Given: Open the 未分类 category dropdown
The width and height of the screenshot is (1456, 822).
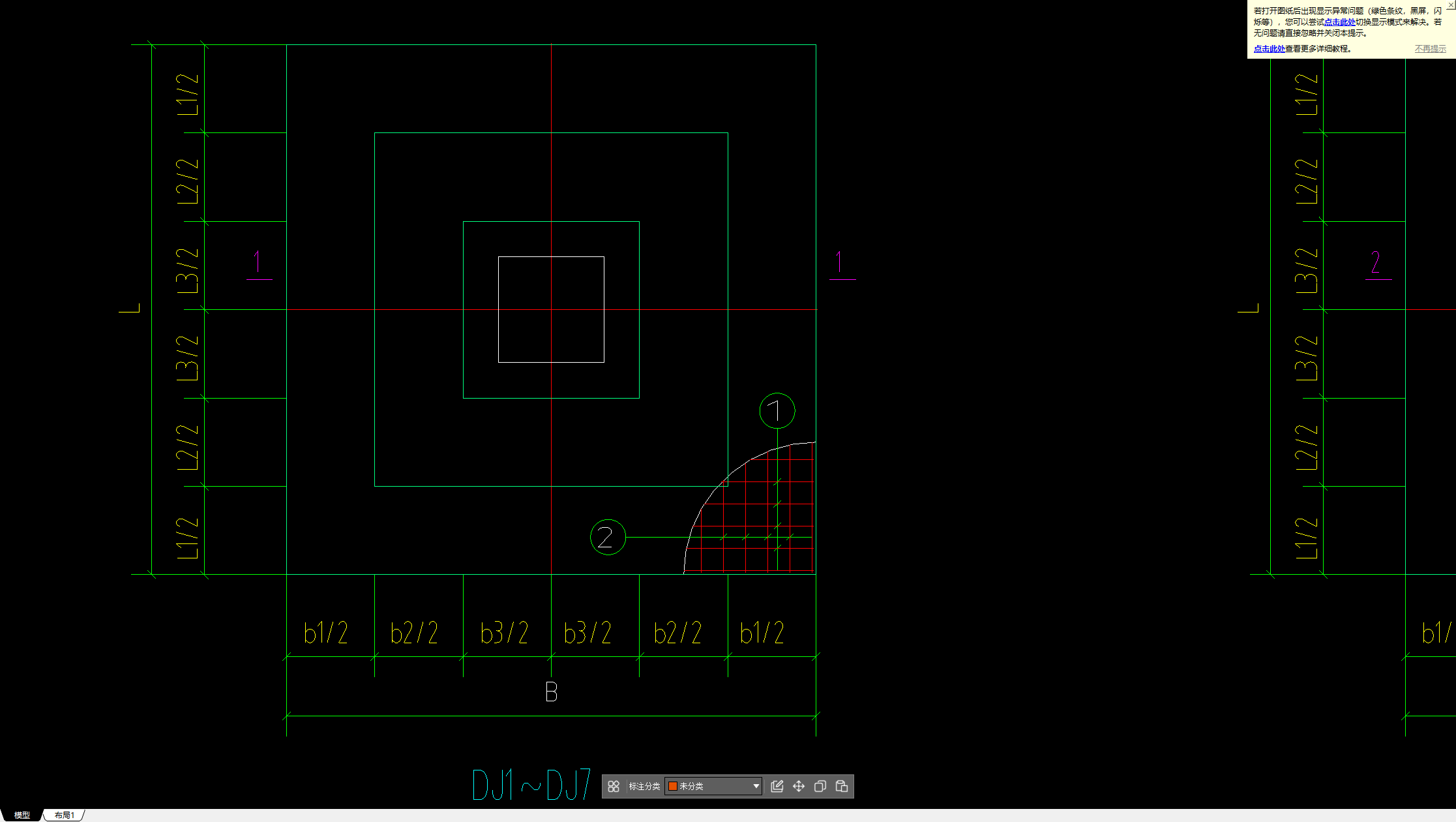Looking at the screenshot, I should coord(713,786).
